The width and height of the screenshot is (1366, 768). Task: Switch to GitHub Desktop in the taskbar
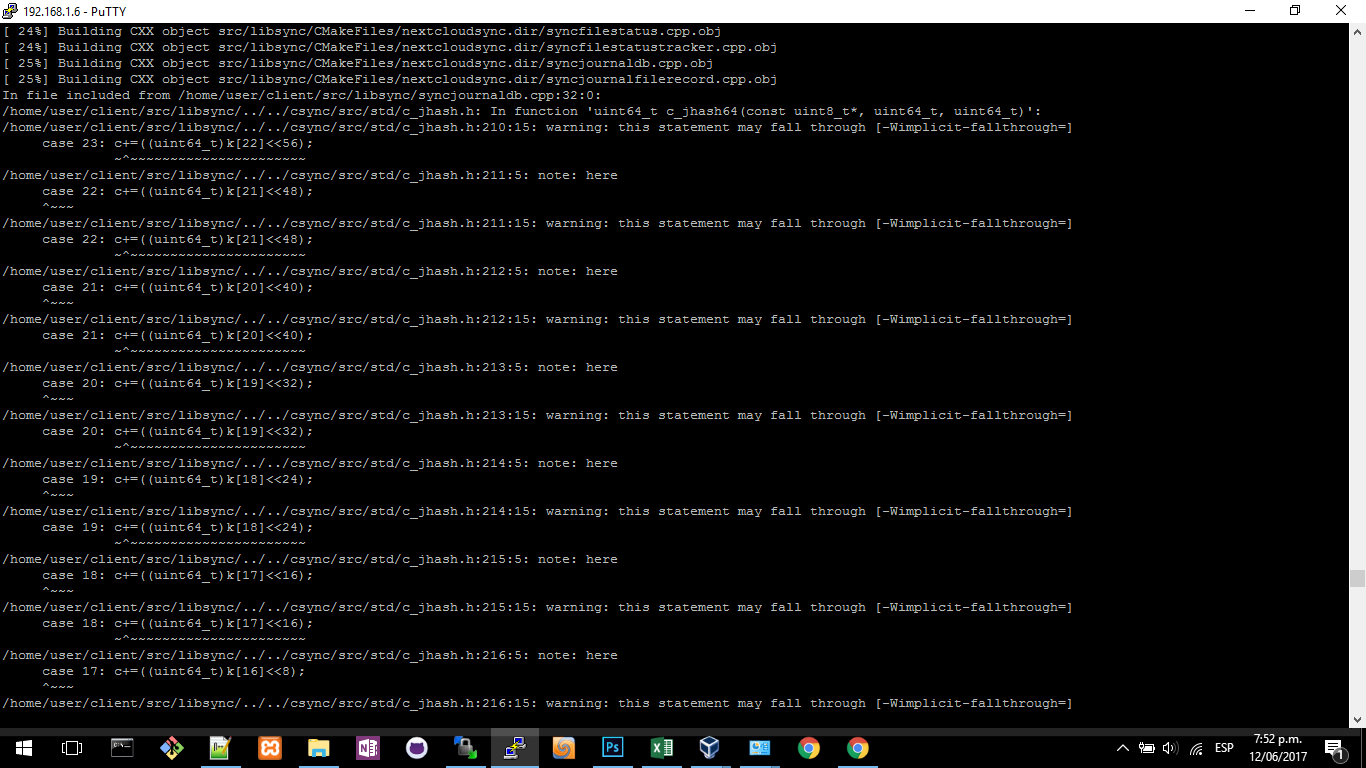[x=416, y=748]
